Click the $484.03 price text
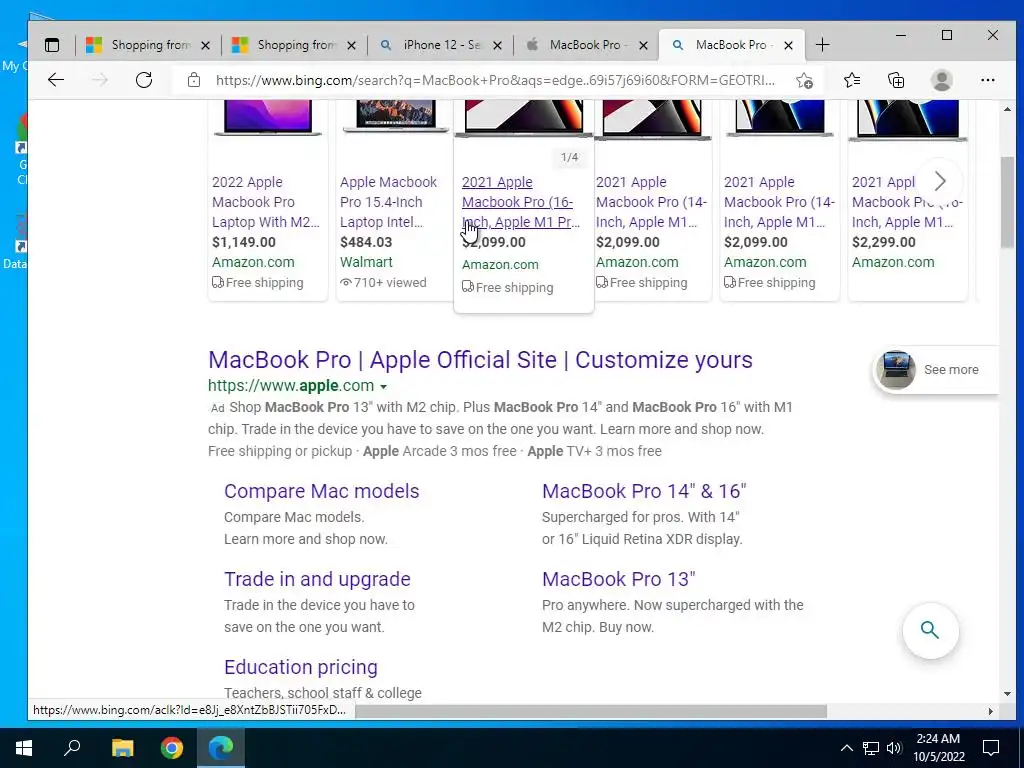The height and width of the screenshot is (768, 1024). (x=366, y=242)
